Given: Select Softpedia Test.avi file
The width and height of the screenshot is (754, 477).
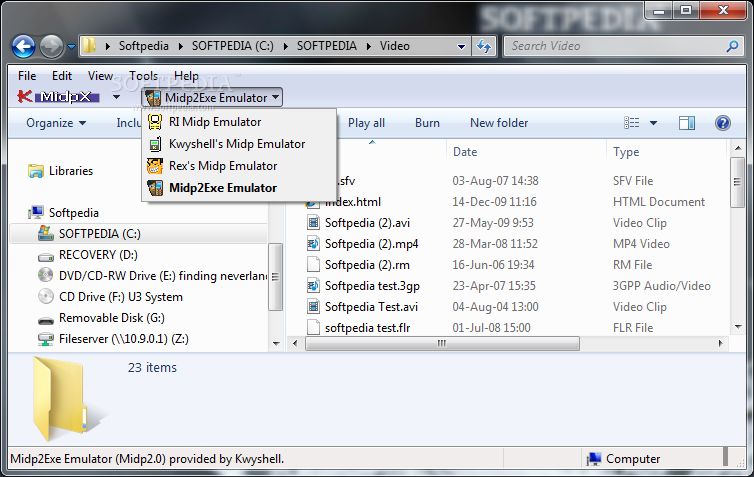Looking at the screenshot, I should pos(371,307).
